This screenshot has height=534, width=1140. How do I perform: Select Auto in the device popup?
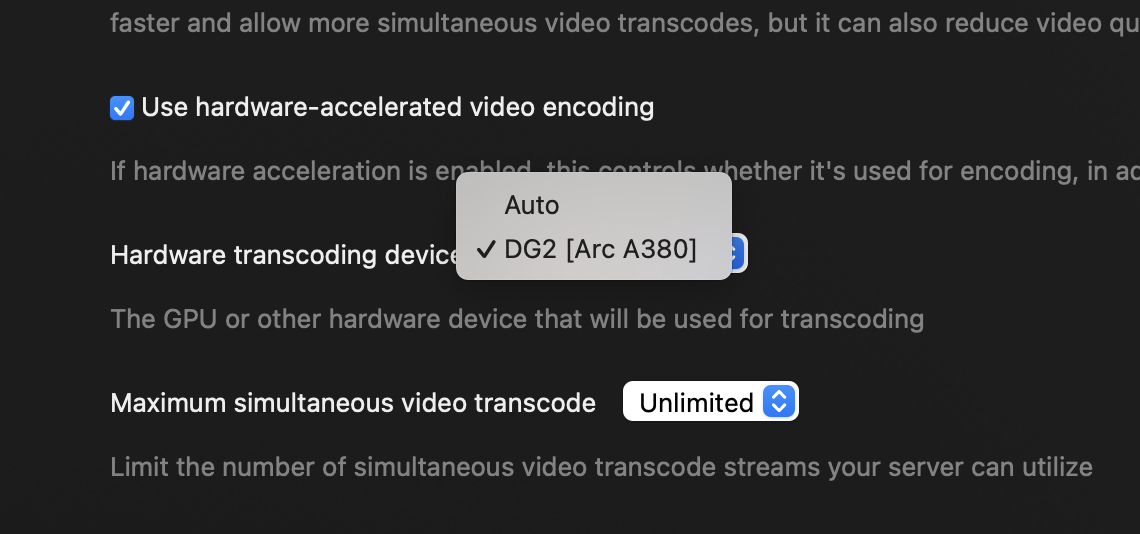[531, 205]
